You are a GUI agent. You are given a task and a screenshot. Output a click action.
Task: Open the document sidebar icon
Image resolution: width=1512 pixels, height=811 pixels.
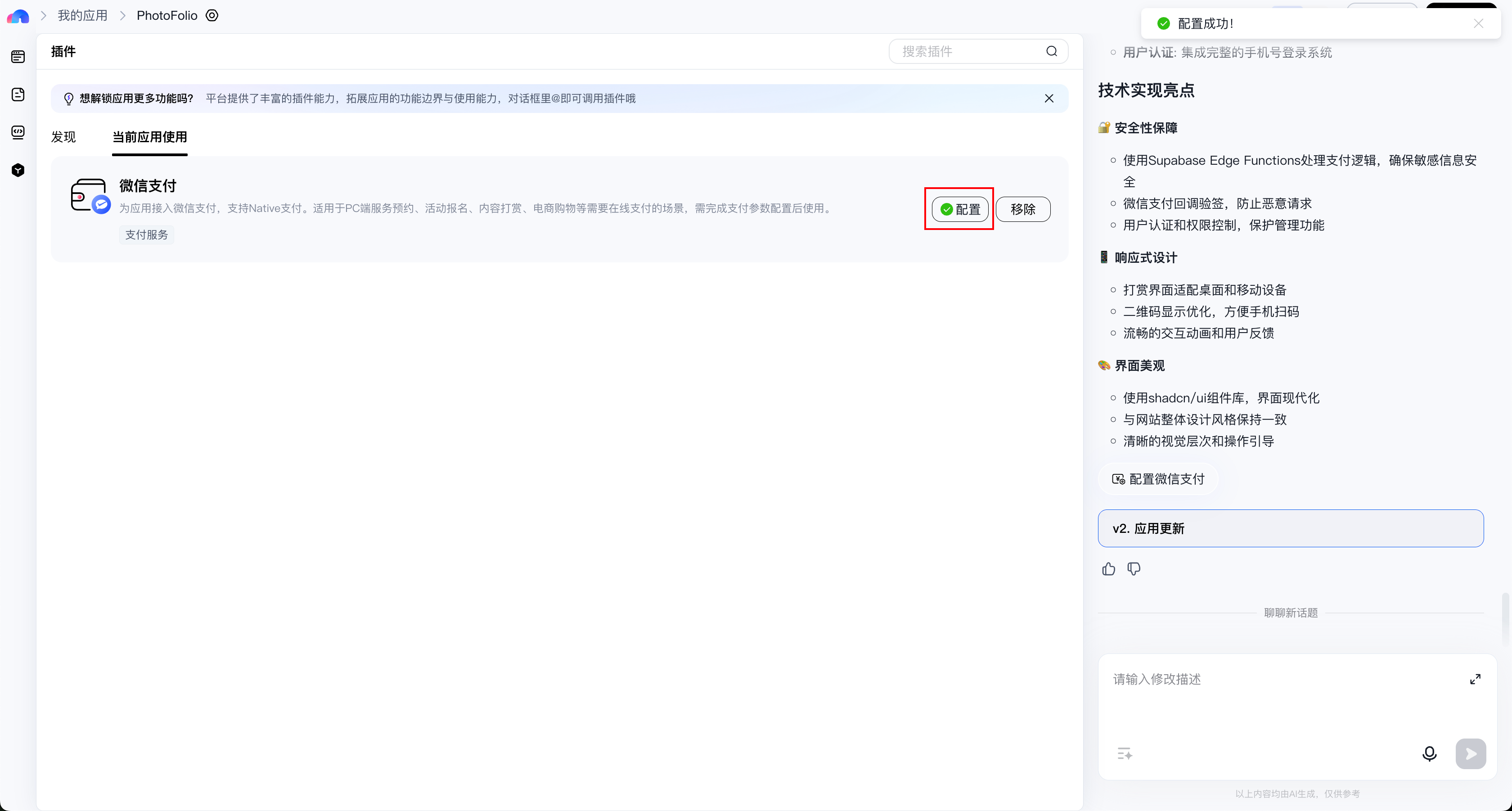[x=18, y=95]
